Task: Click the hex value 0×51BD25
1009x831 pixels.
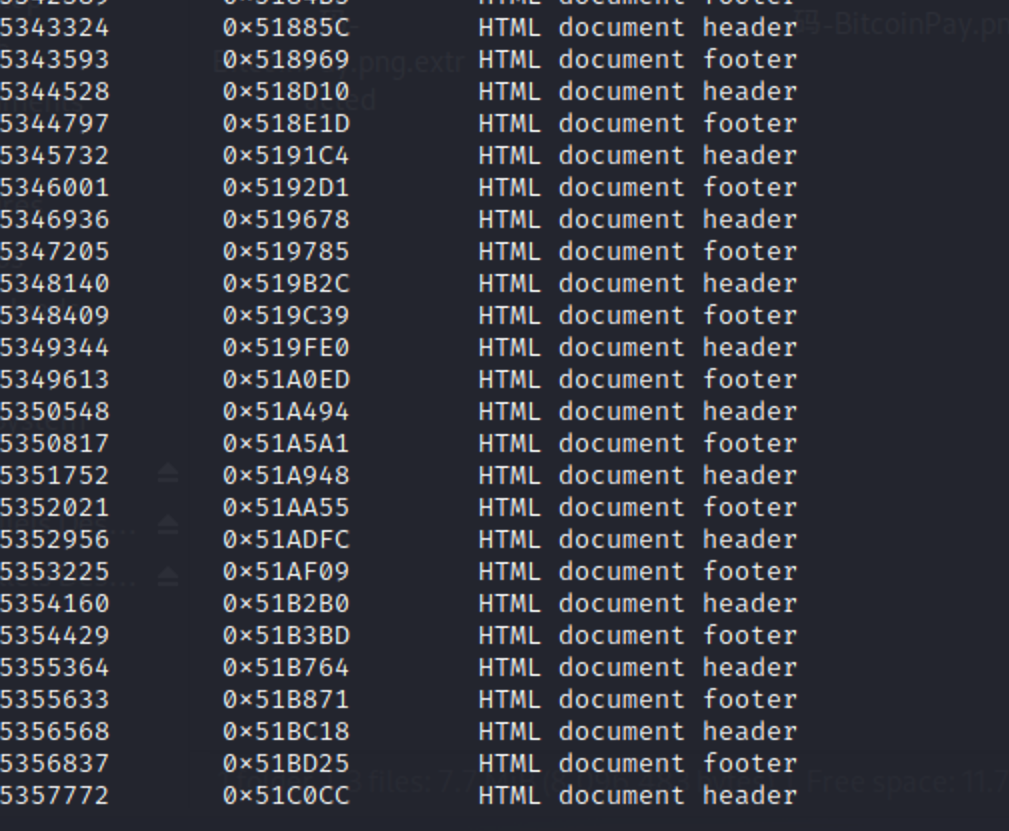Action: pyautogui.click(x=285, y=763)
